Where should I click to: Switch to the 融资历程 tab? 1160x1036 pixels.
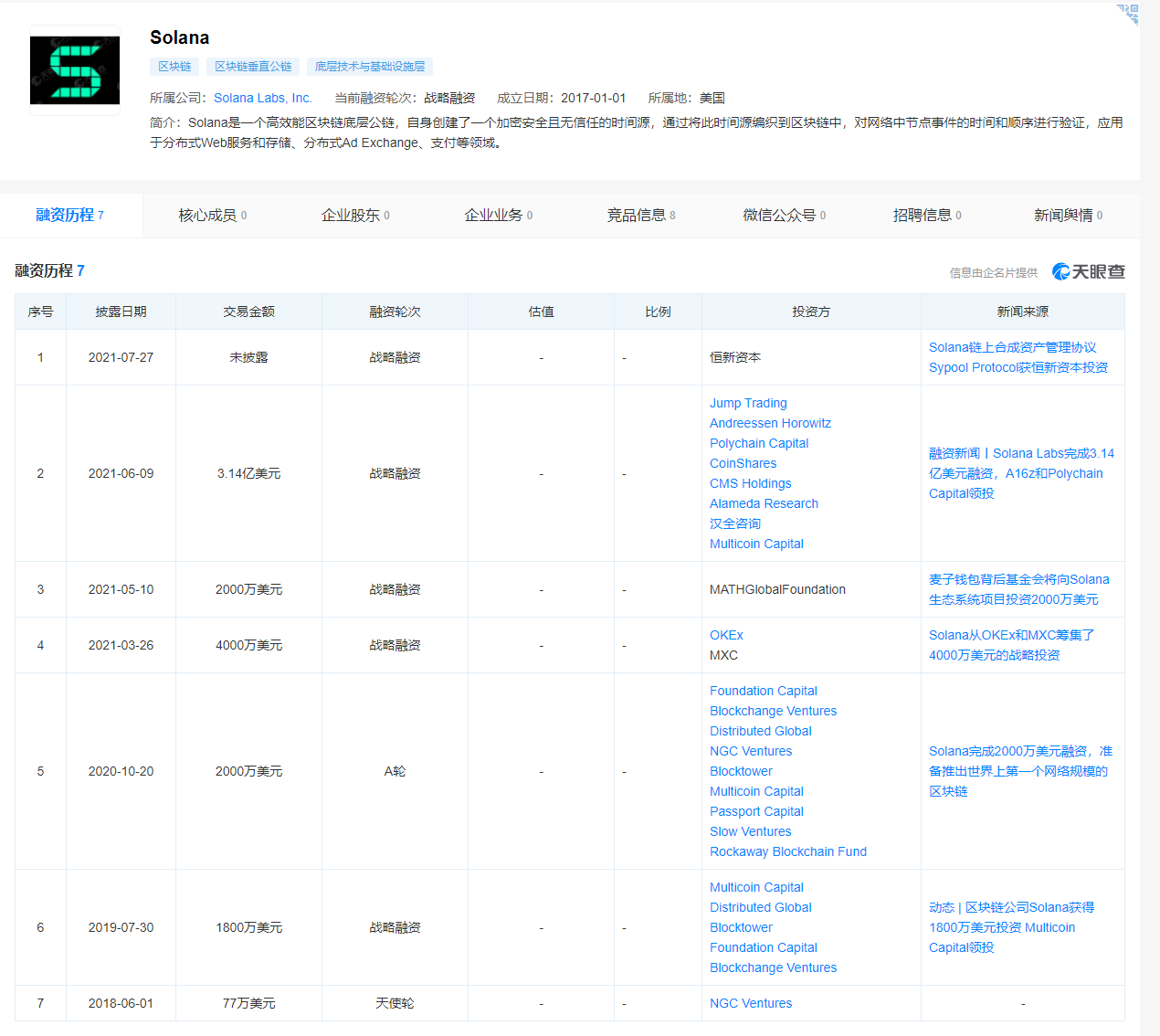70,216
